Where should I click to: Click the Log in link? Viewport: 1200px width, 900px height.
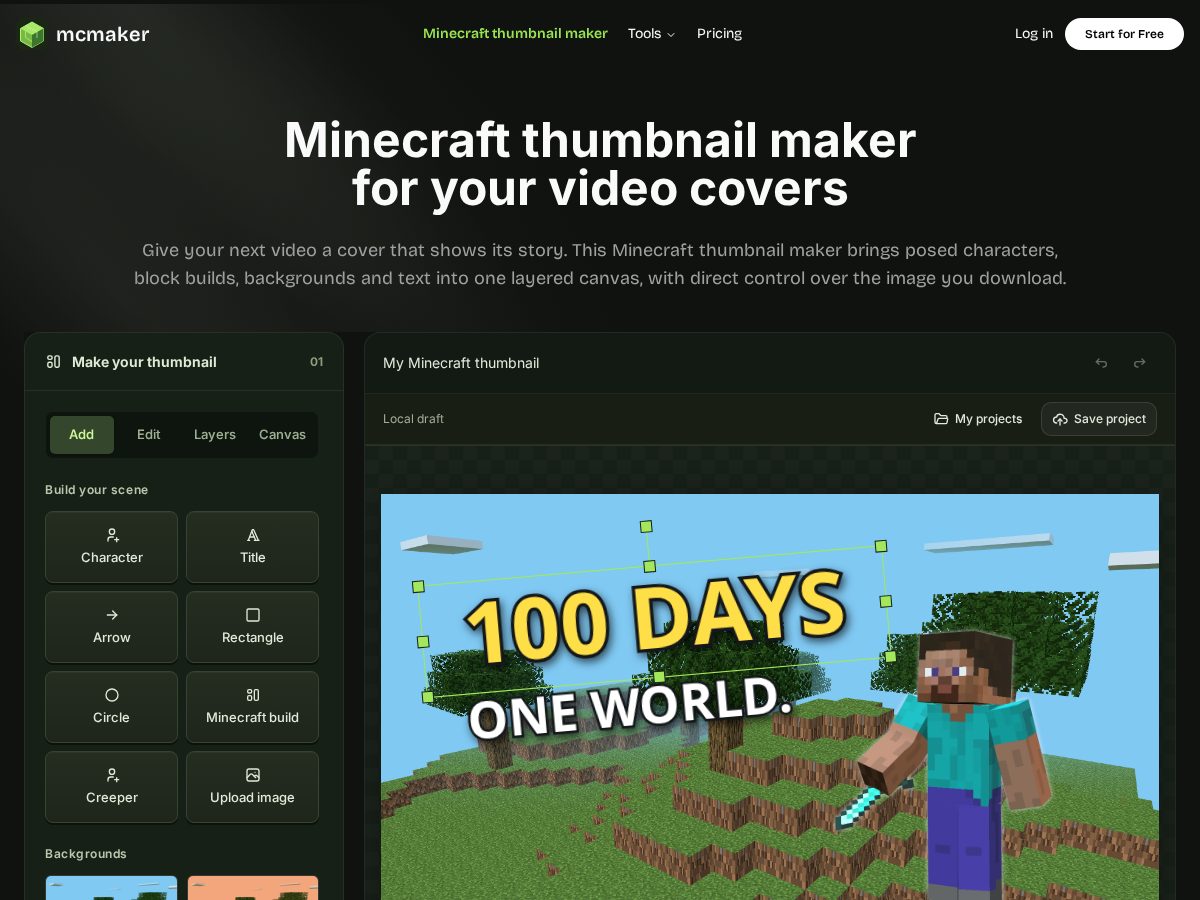(1034, 33)
